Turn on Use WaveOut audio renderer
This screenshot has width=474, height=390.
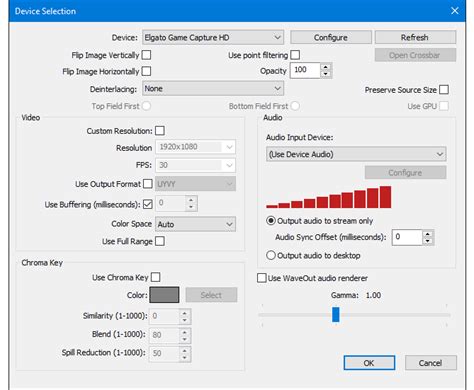coord(262,278)
